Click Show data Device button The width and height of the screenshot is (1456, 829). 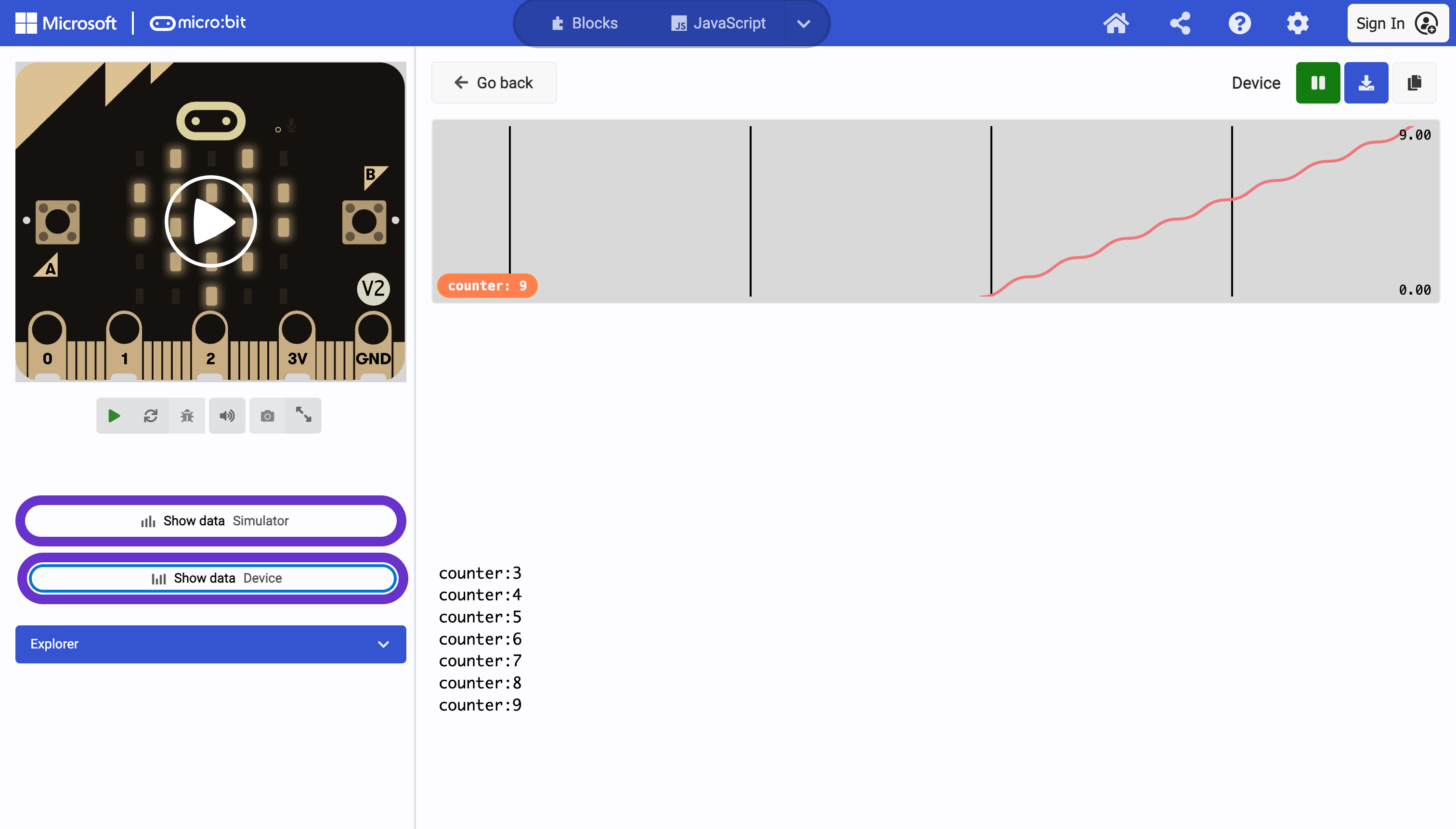[x=212, y=578]
